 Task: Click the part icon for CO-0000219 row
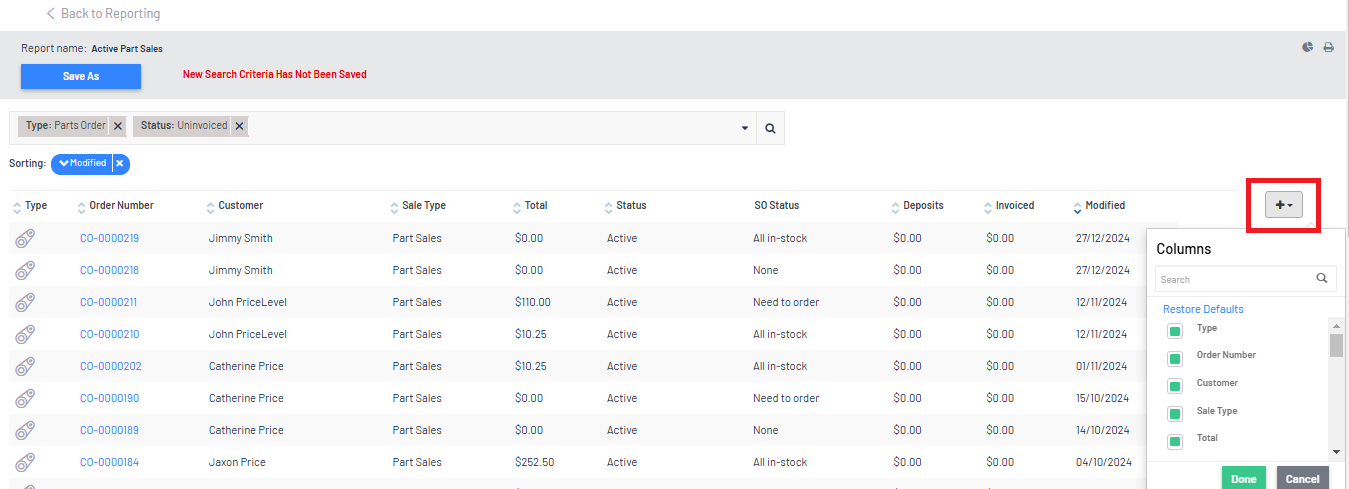(x=25, y=238)
